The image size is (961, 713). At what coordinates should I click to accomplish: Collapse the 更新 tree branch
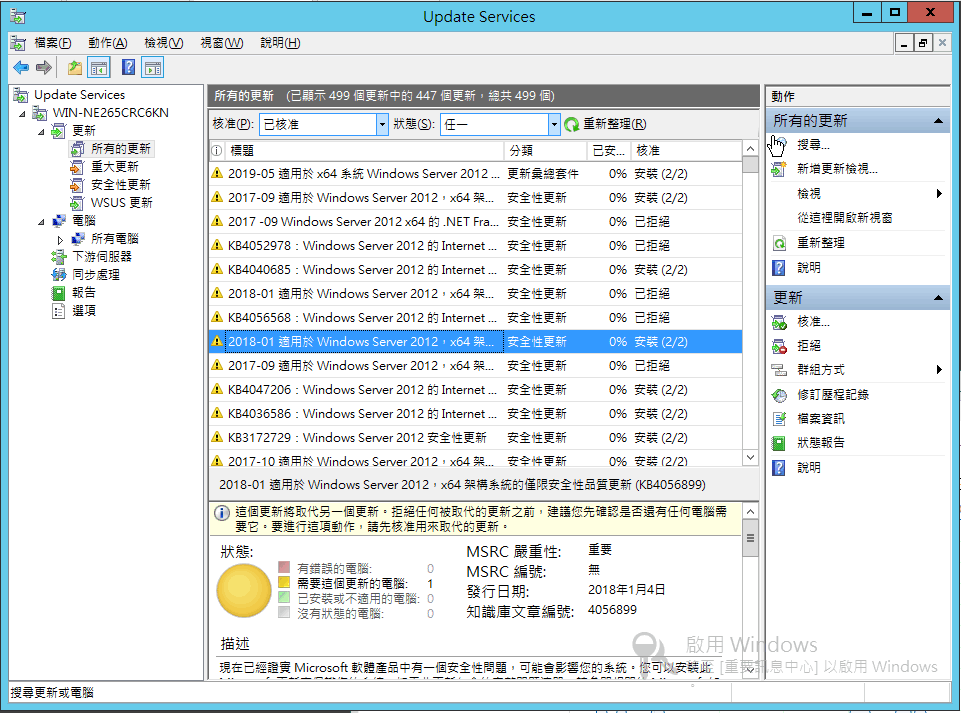tap(42, 132)
